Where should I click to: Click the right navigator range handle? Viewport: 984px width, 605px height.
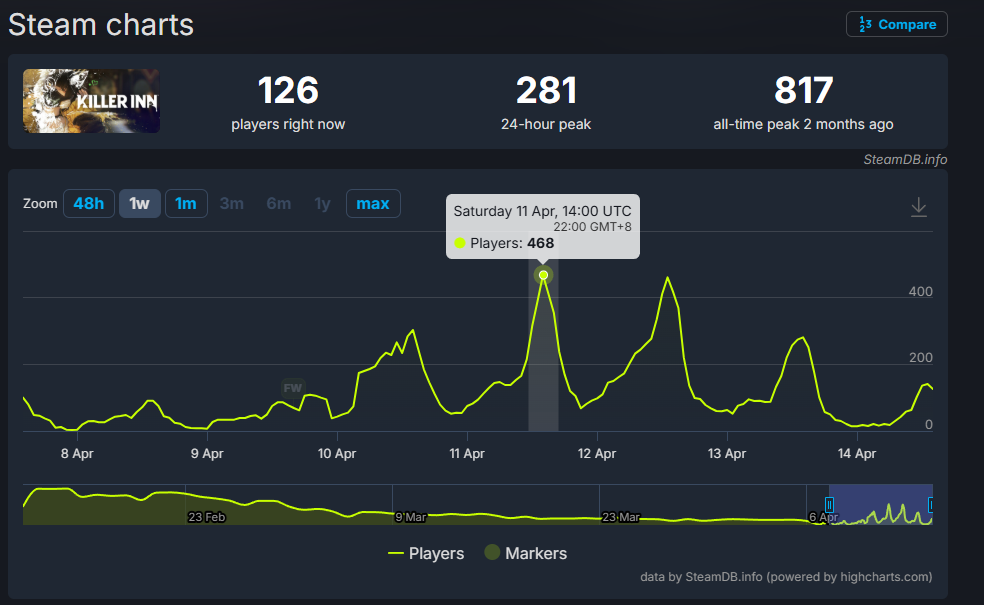point(931,505)
